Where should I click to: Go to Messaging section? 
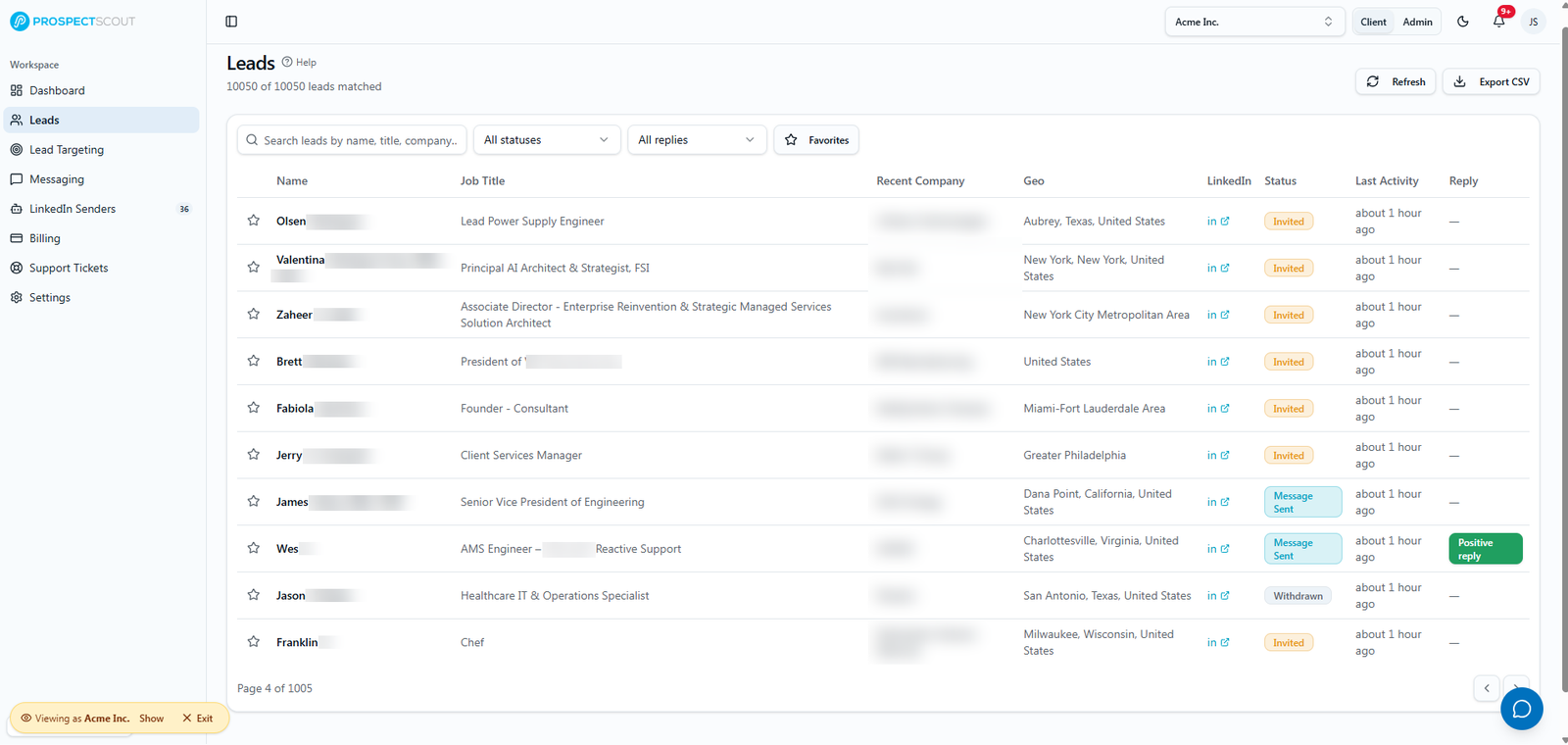pyautogui.click(x=102, y=179)
